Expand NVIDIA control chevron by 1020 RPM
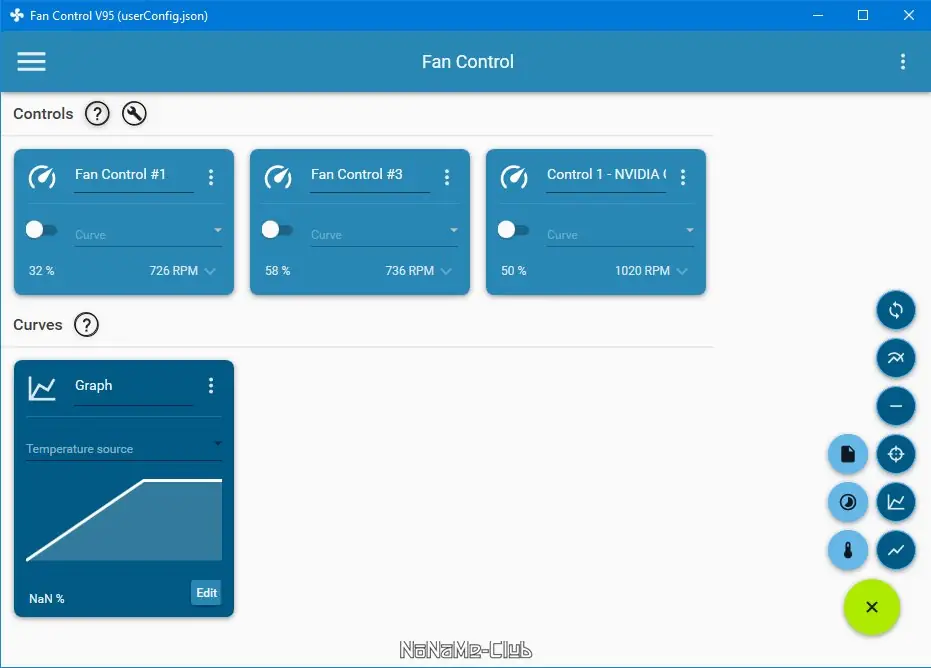 (x=682, y=271)
